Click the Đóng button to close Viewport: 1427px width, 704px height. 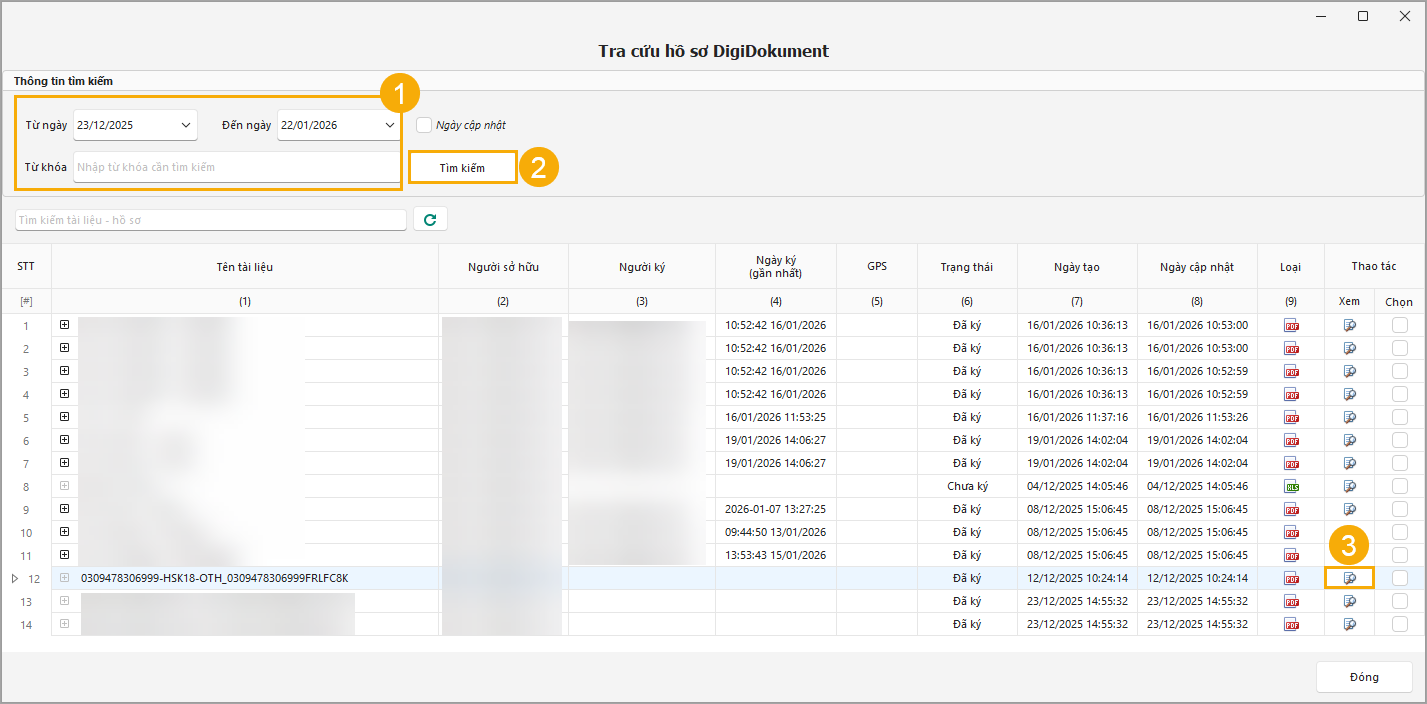(x=1364, y=677)
